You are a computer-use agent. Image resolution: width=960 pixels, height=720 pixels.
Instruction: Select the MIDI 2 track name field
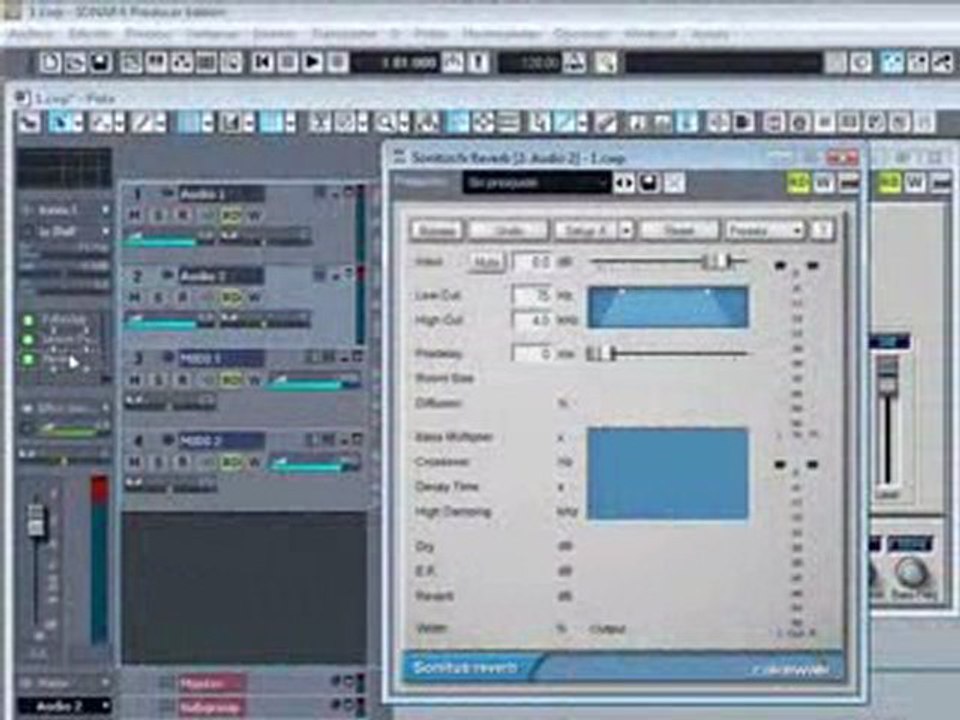pos(222,441)
